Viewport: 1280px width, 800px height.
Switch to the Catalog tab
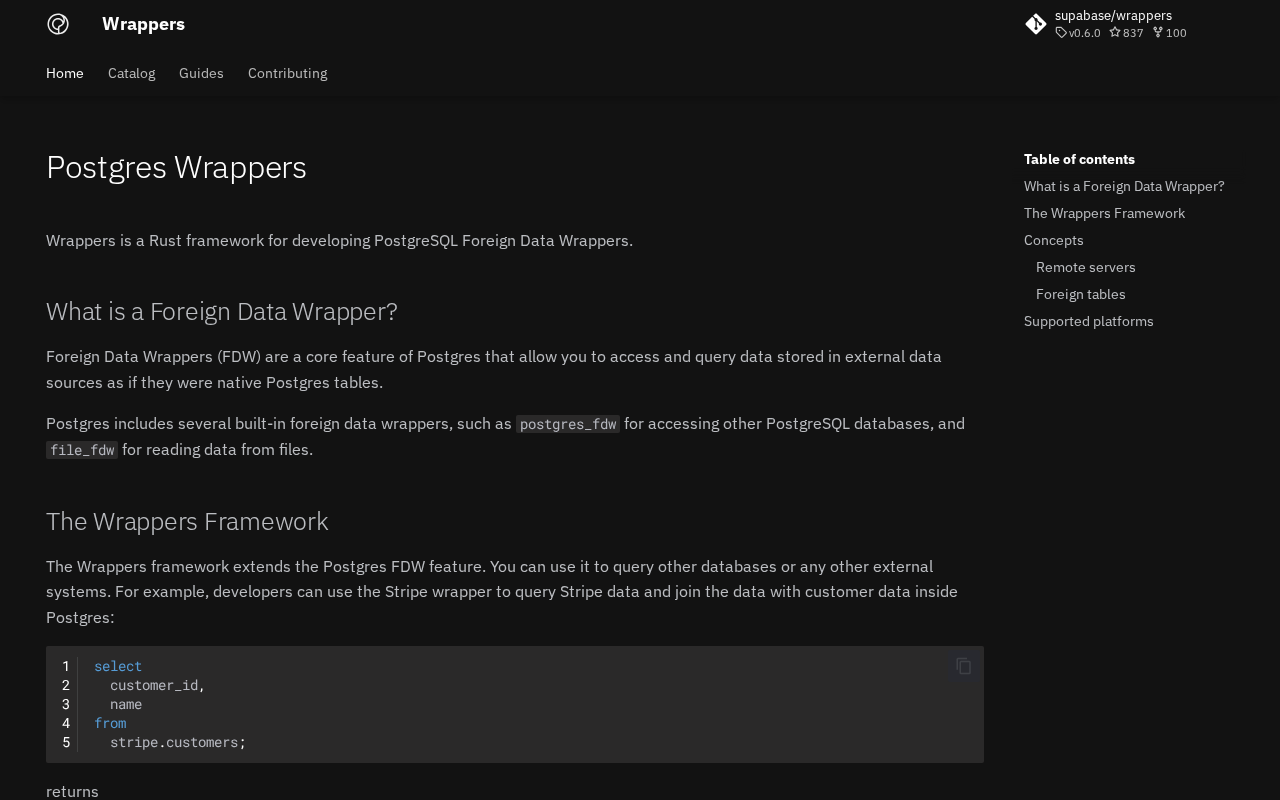point(131,73)
